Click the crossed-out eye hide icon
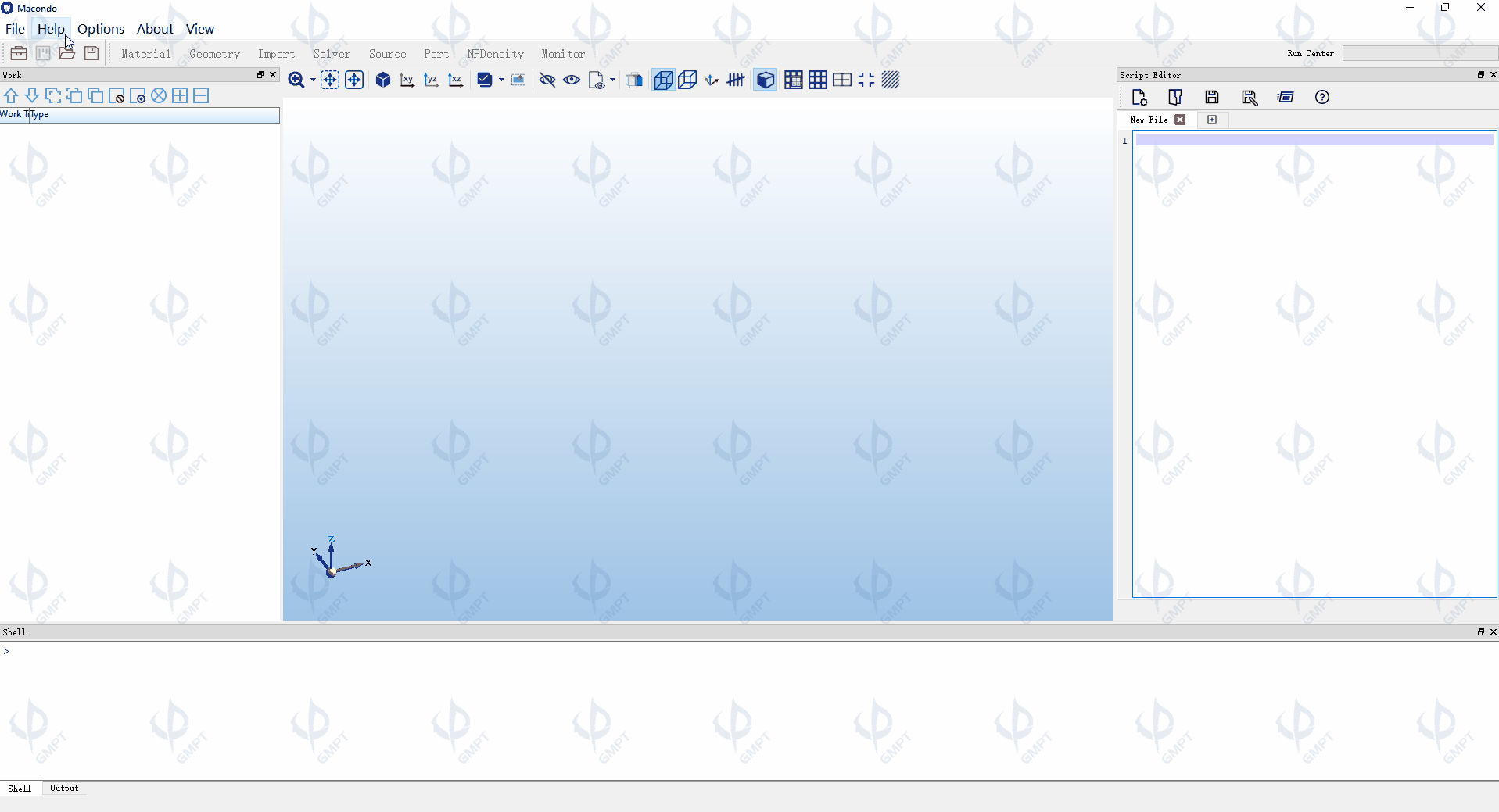 tap(547, 80)
